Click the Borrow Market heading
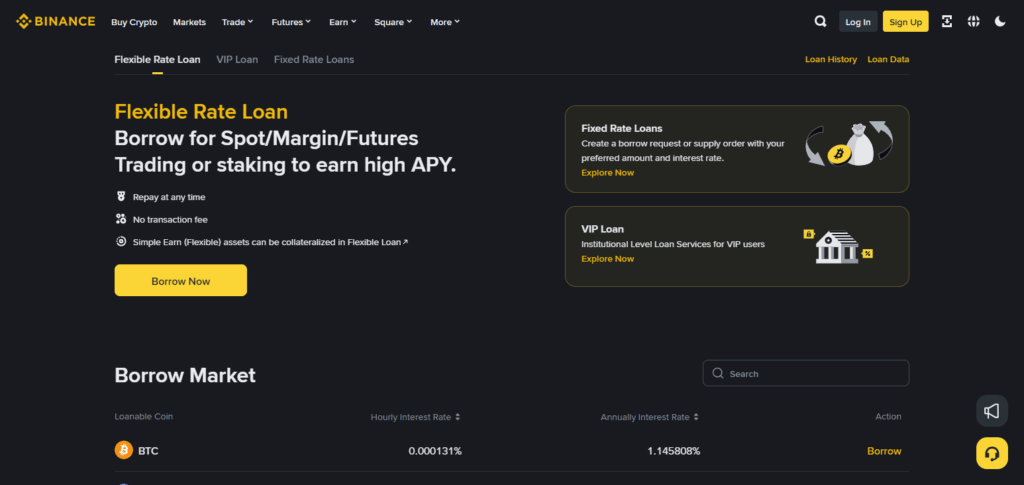 pos(185,375)
